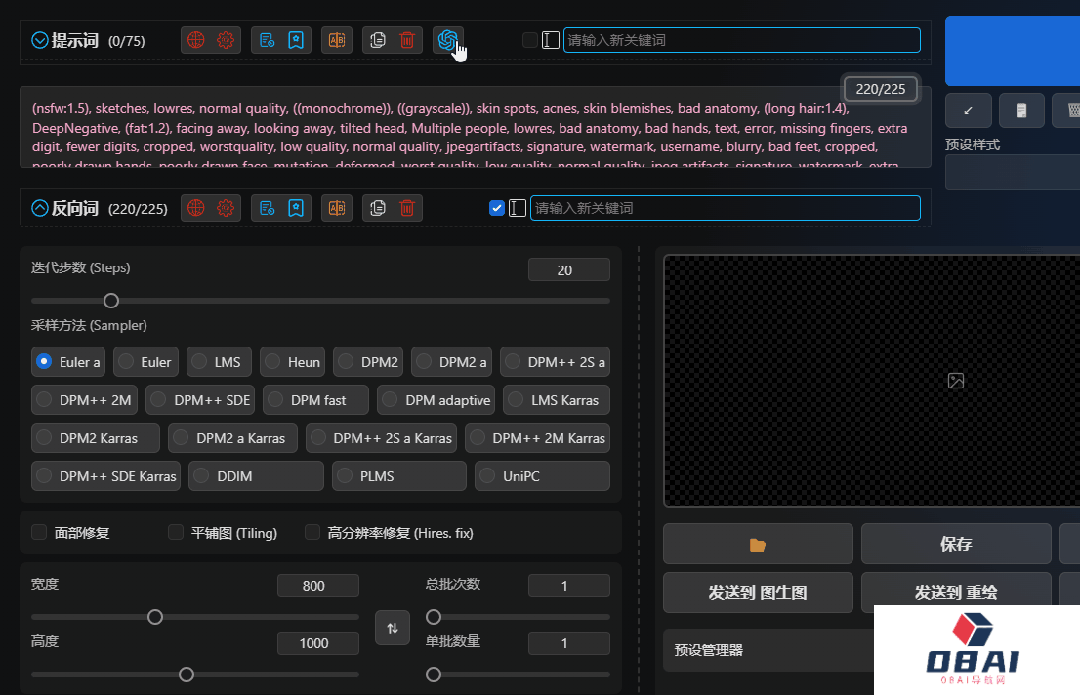The image size is (1080, 695).
Task: Click the translate AB icon in 提示词 toolbar
Action: pos(337,40)
